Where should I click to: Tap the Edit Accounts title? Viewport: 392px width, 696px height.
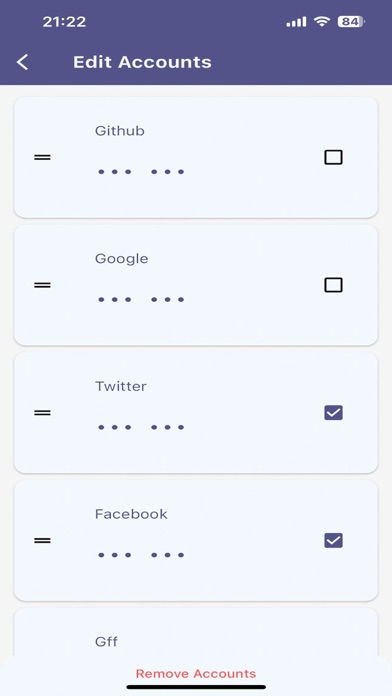[x=142, y=62]
